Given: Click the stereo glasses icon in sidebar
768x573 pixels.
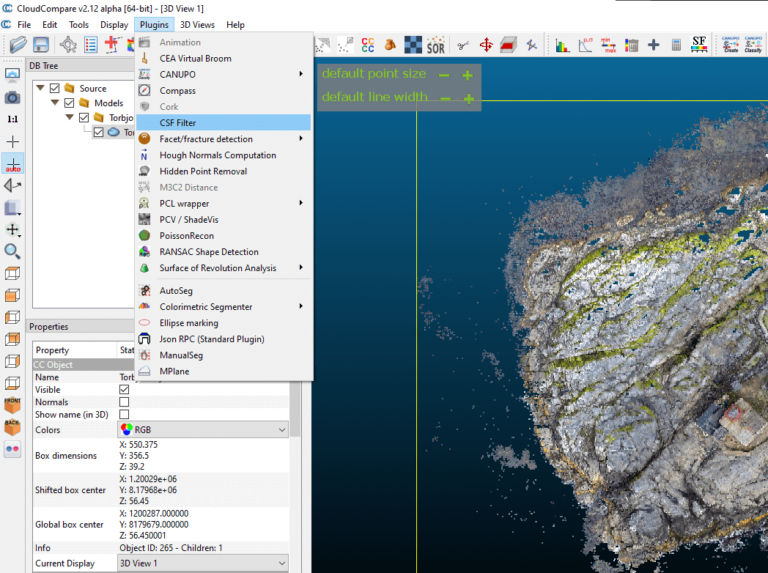Looking at the screenshot, I should (x=12, y=449).
